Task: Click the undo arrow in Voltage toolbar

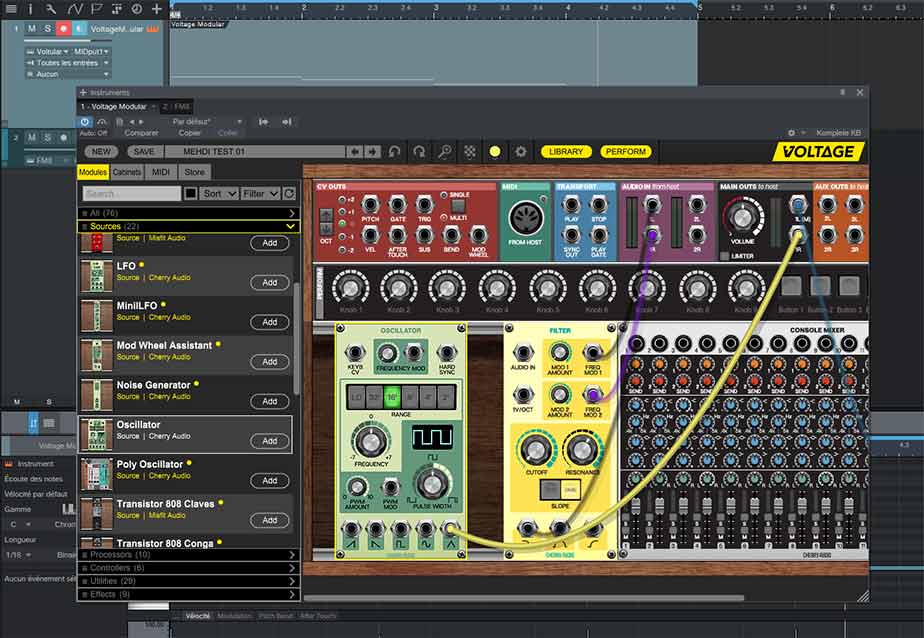Action: point(394,151)
